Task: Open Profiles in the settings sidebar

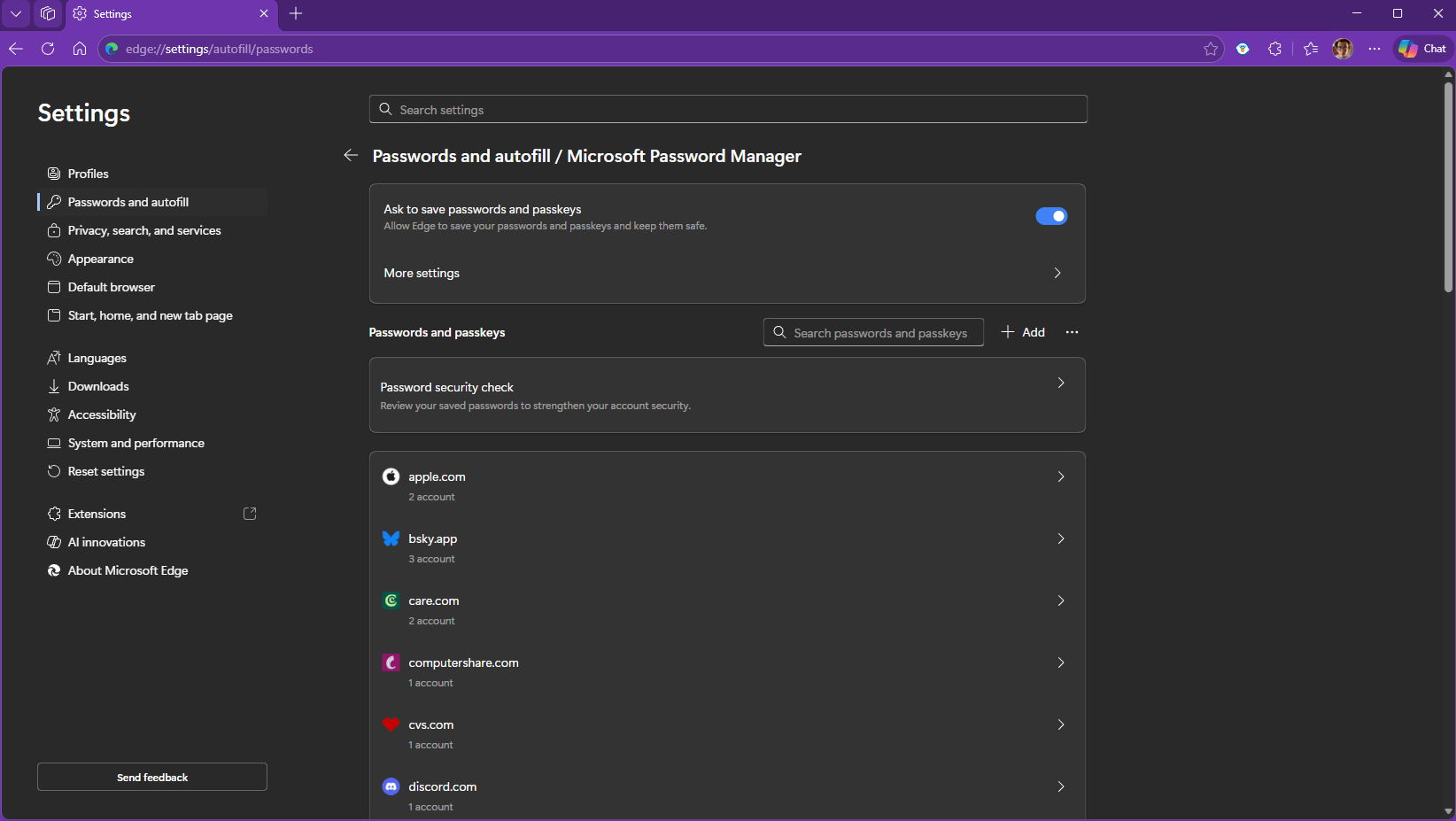Action: (x=152, y=174)
